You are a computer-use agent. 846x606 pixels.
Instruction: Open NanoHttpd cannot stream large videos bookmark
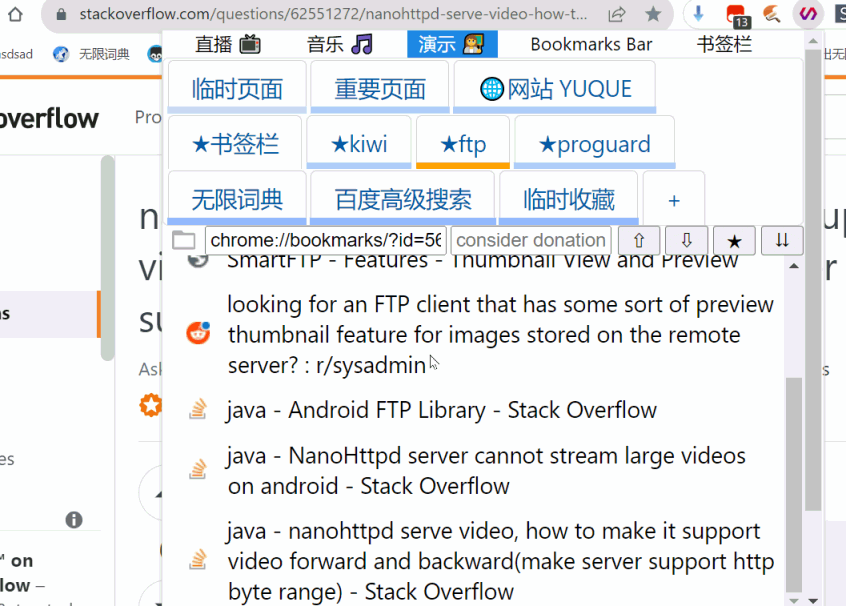pos(486,471)
